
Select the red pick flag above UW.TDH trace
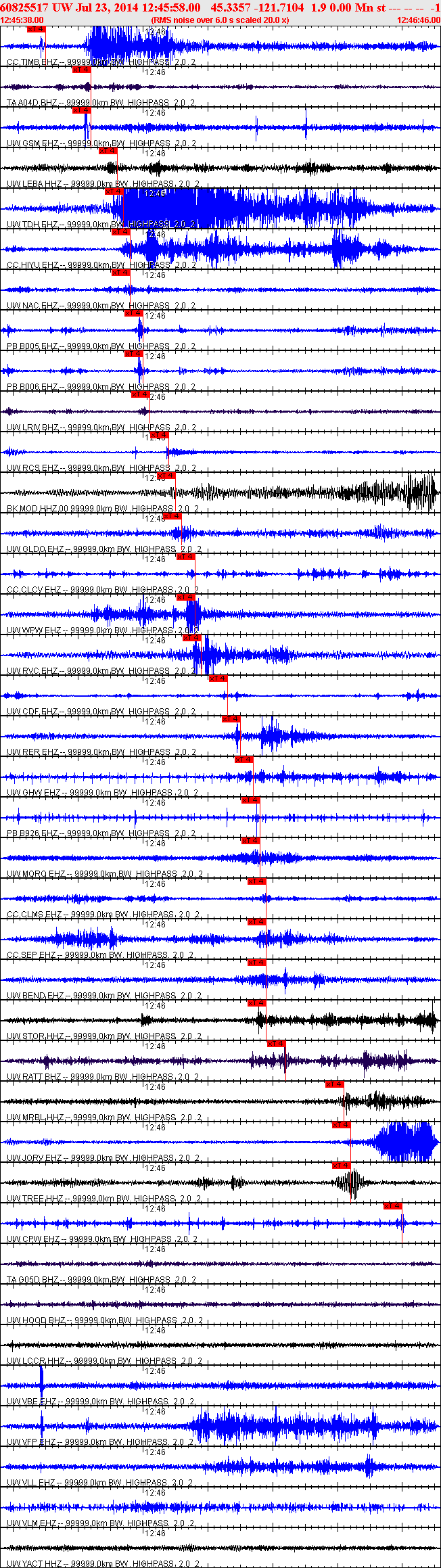coord(114,191)
